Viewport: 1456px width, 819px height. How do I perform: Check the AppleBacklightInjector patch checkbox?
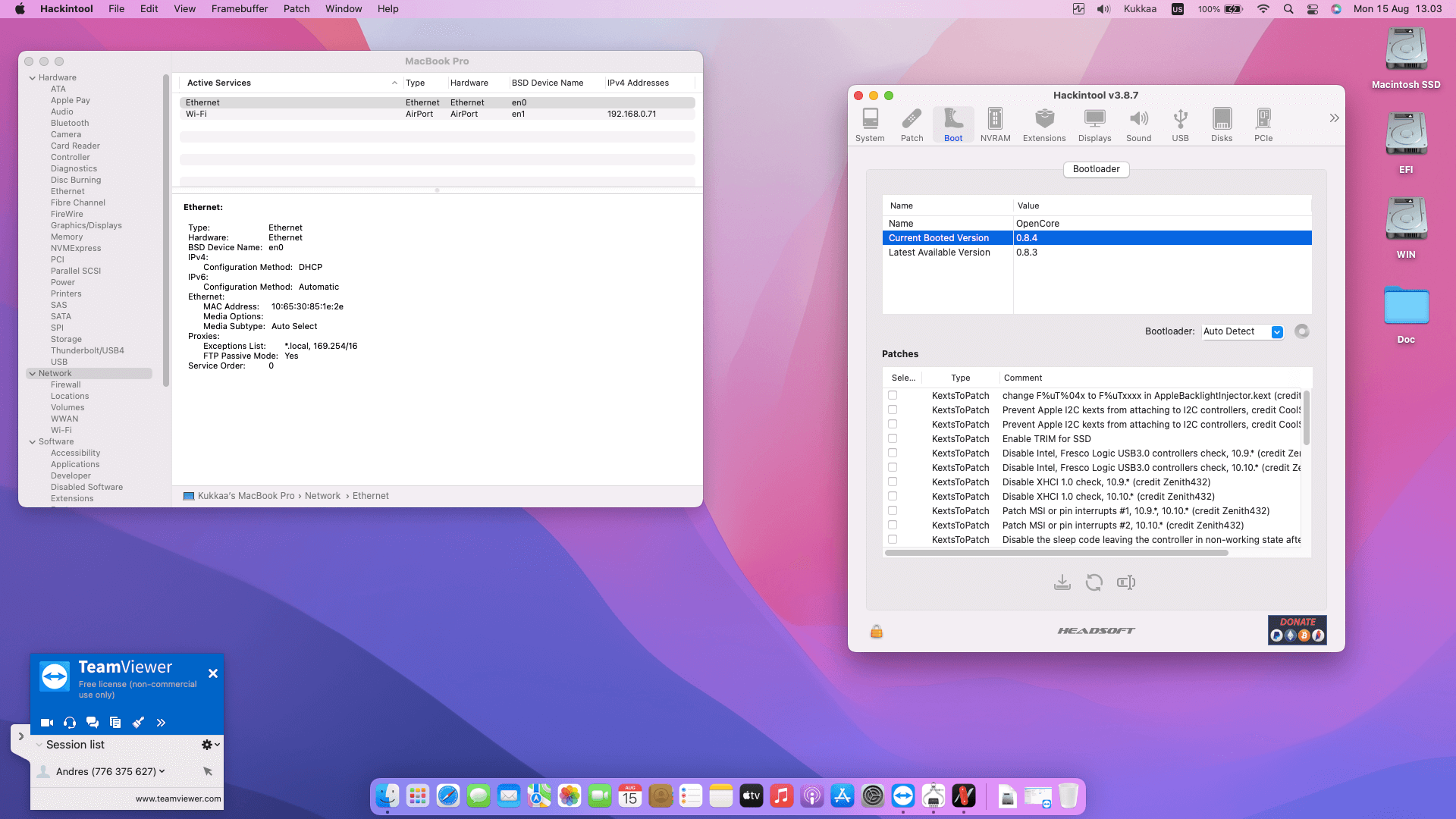tap(893, 395)
